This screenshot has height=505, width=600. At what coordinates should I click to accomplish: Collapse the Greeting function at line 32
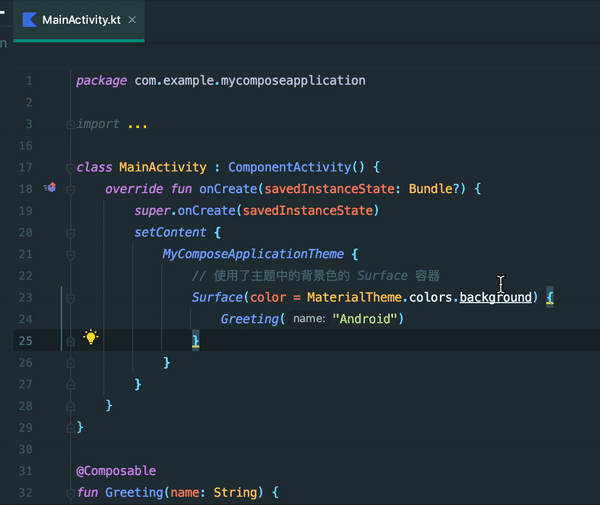[x=70, y=493]
